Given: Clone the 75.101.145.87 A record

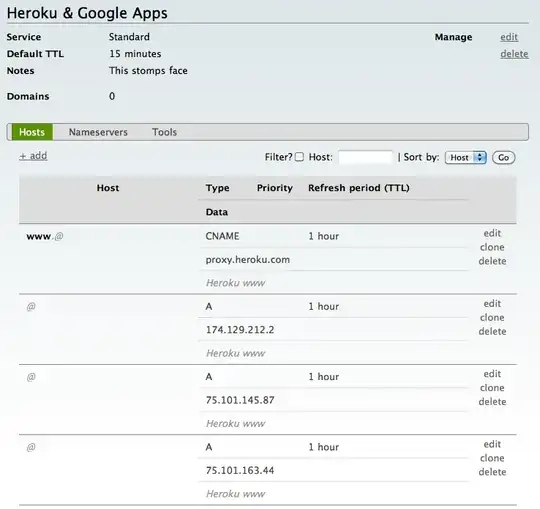Looking at the screenshot, I should click(492, 387).
